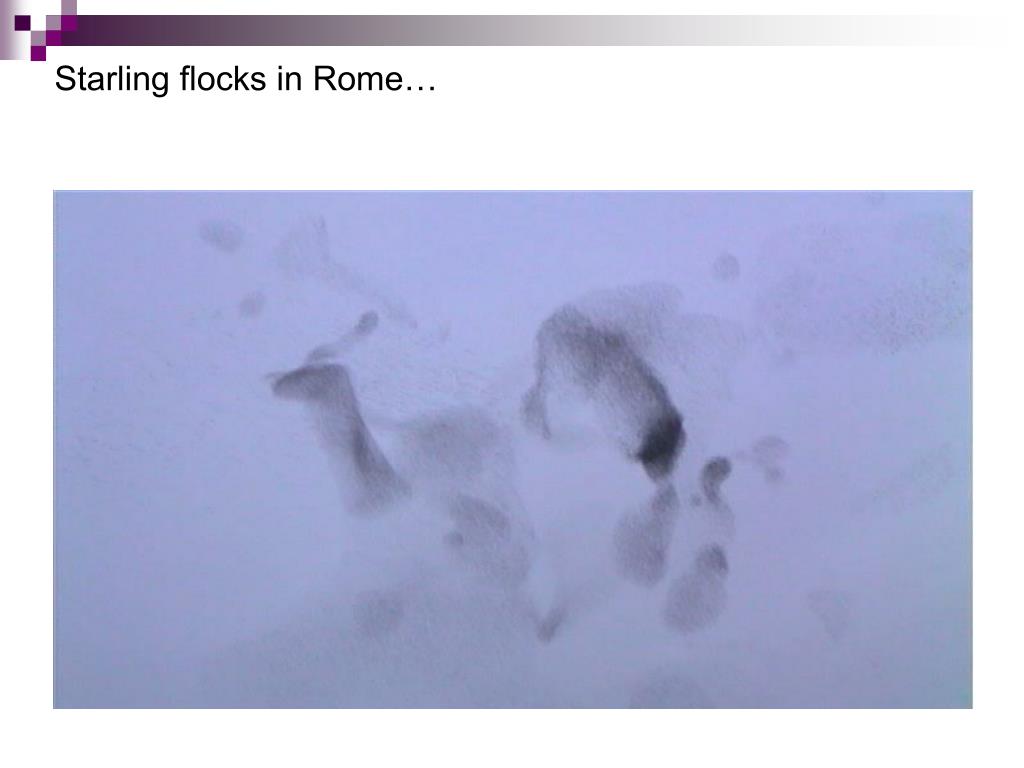This screenshot has width=1024, height=768.
Task: Click the small curved flock right of dark cluster
Action: (x=714, y=478)
